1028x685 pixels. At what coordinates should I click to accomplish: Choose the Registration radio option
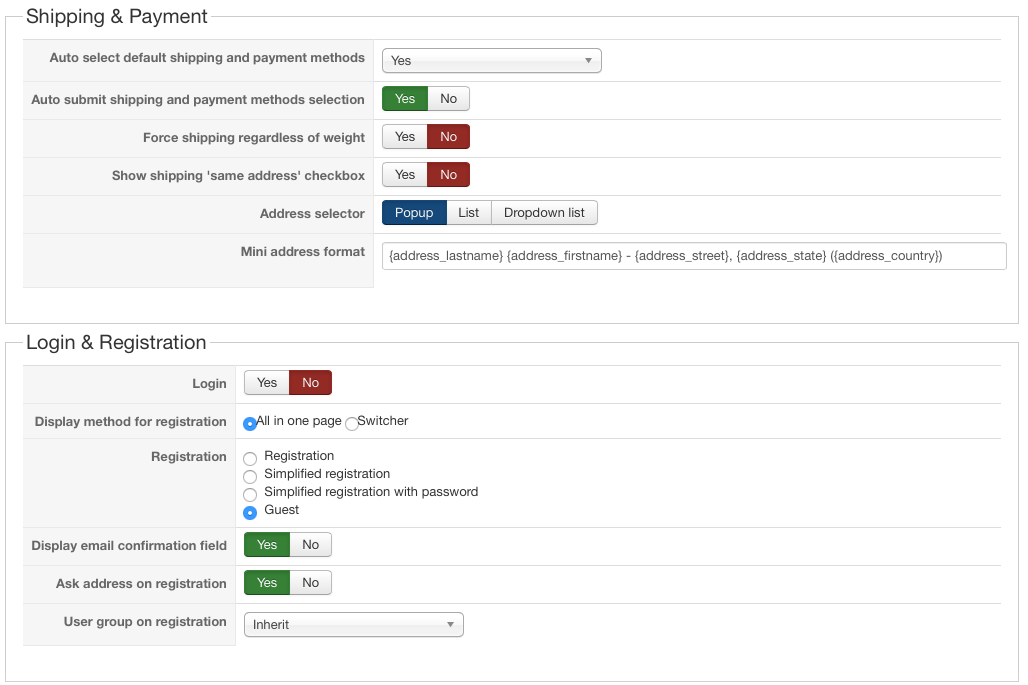pos(250,458)
